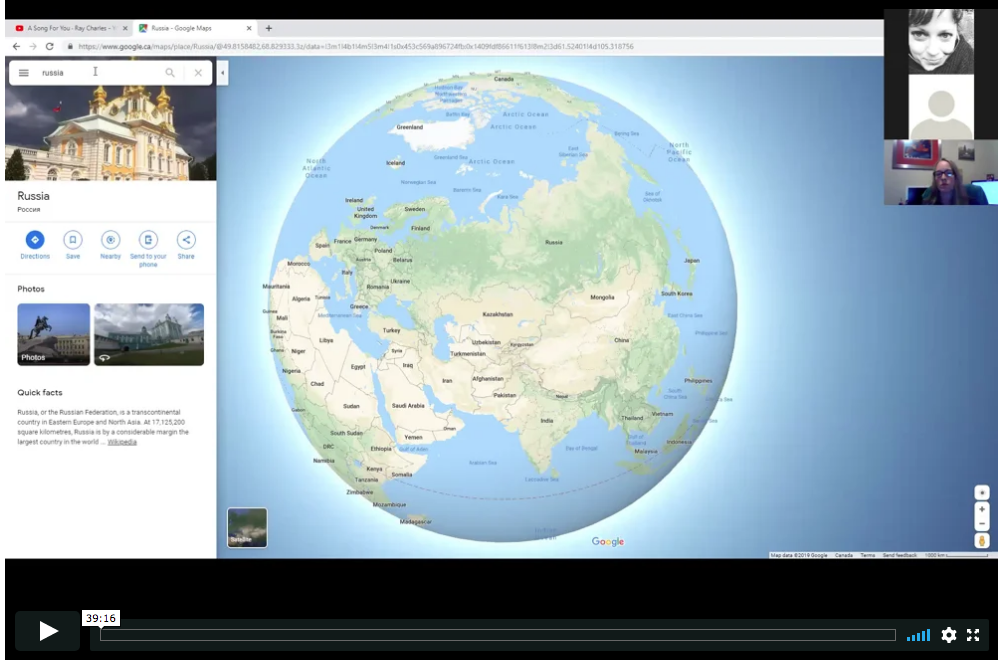Open the Photos thumbnail with statue

pyautogui.click(x=53, y=334)
